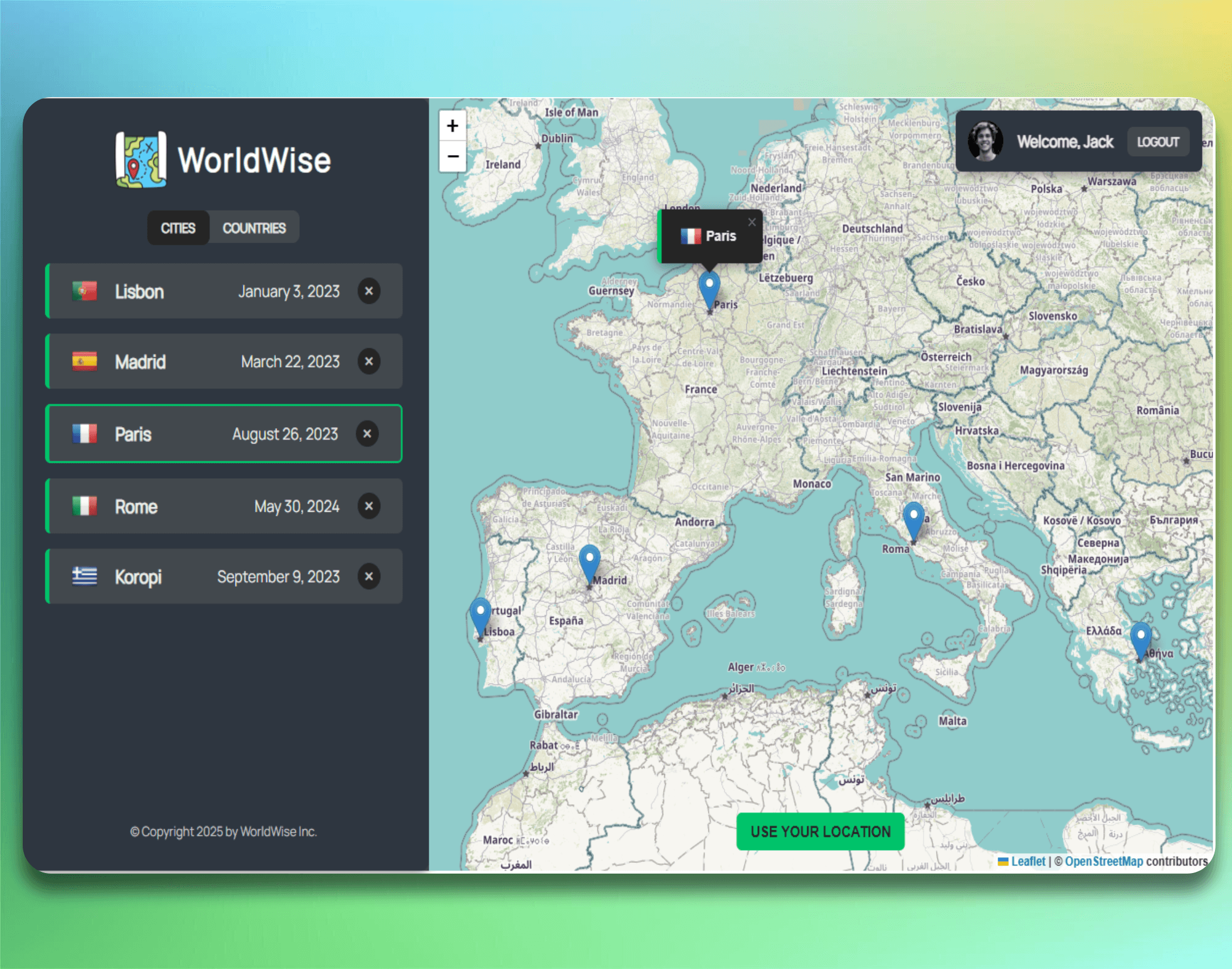Delete the Lisbon city entry
Image resolution: width=1232 pixels, height=969 pixels.
(x=369, y=291)
